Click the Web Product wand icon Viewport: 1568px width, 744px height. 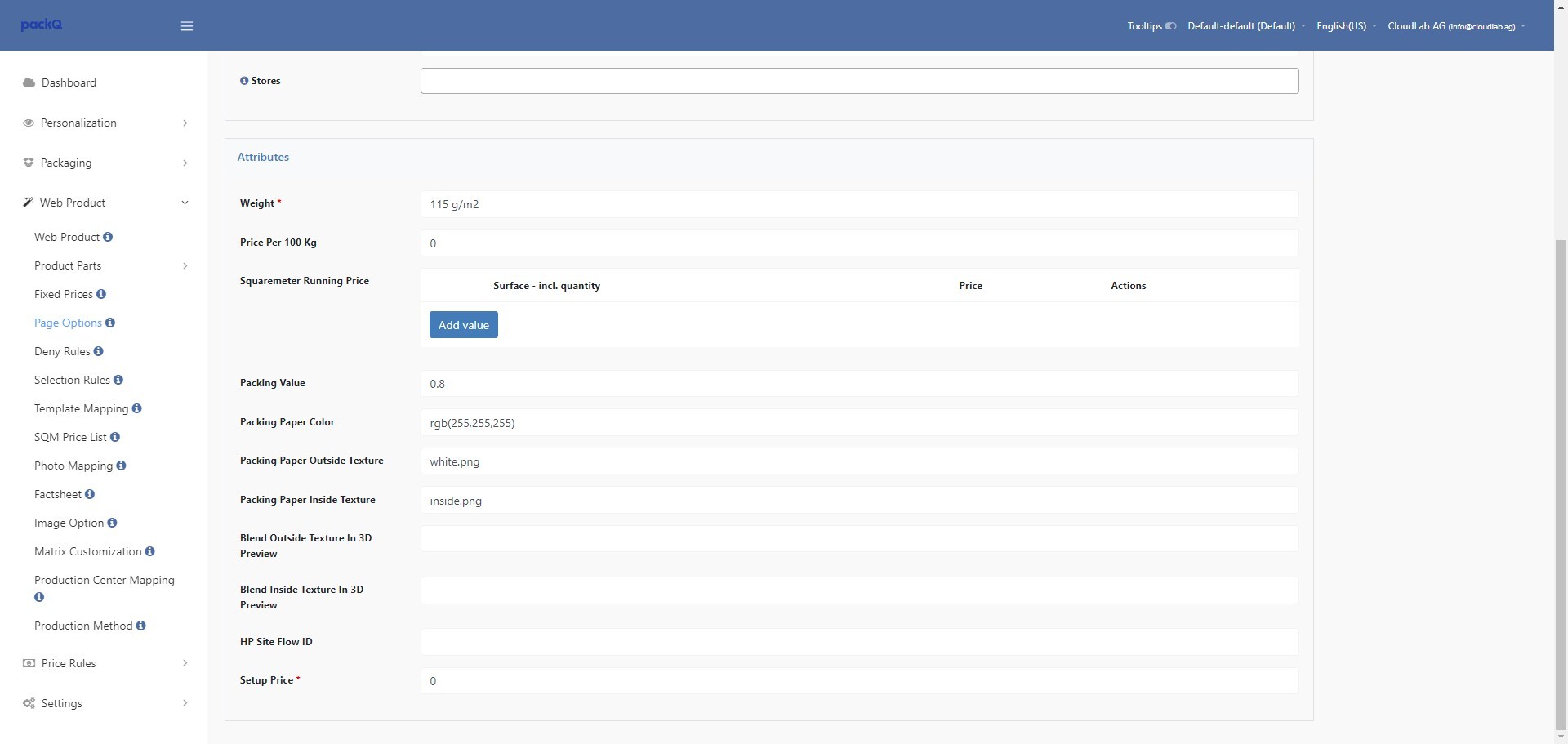[29, 203]
